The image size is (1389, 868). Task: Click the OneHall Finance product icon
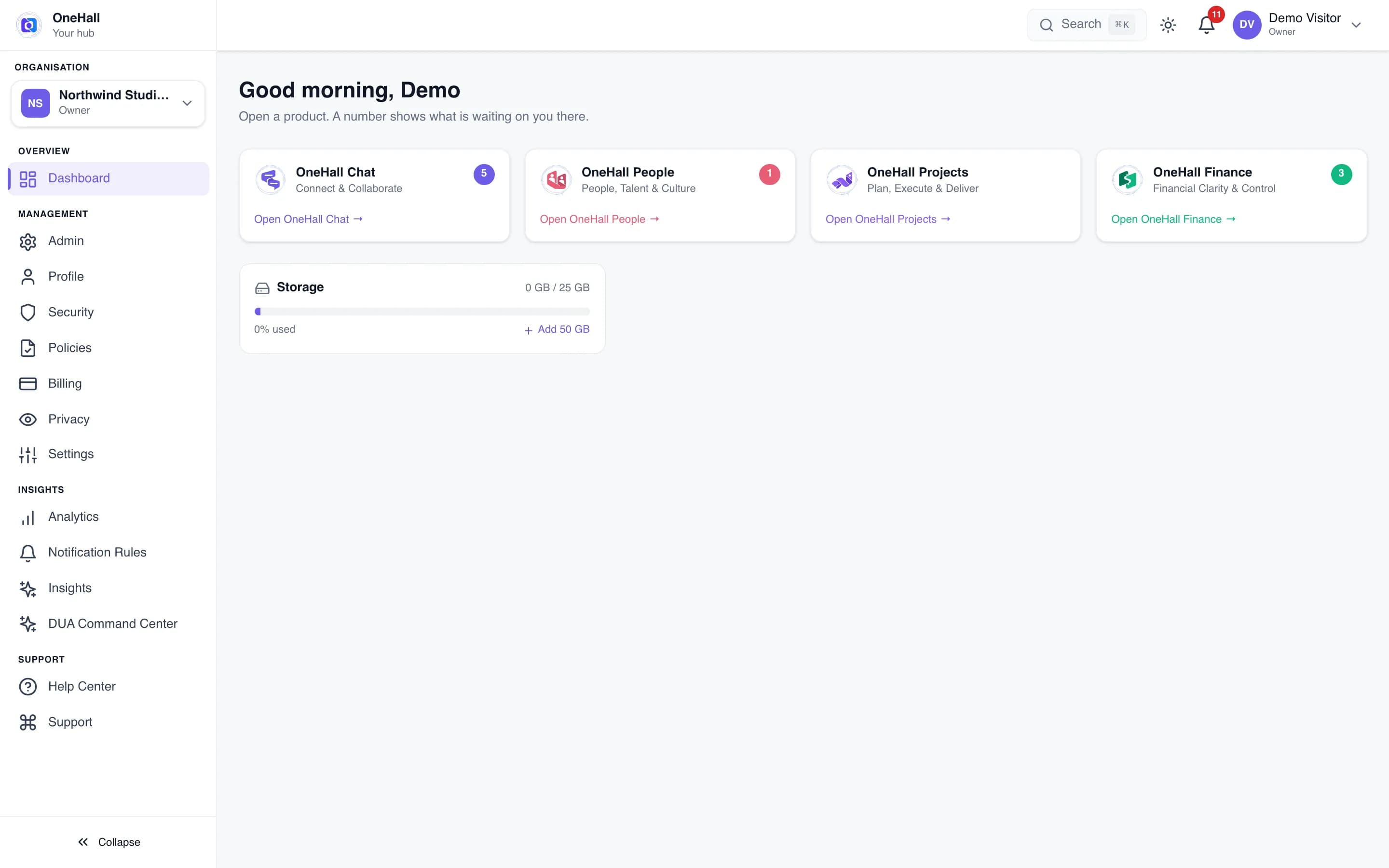(1127, 180)
